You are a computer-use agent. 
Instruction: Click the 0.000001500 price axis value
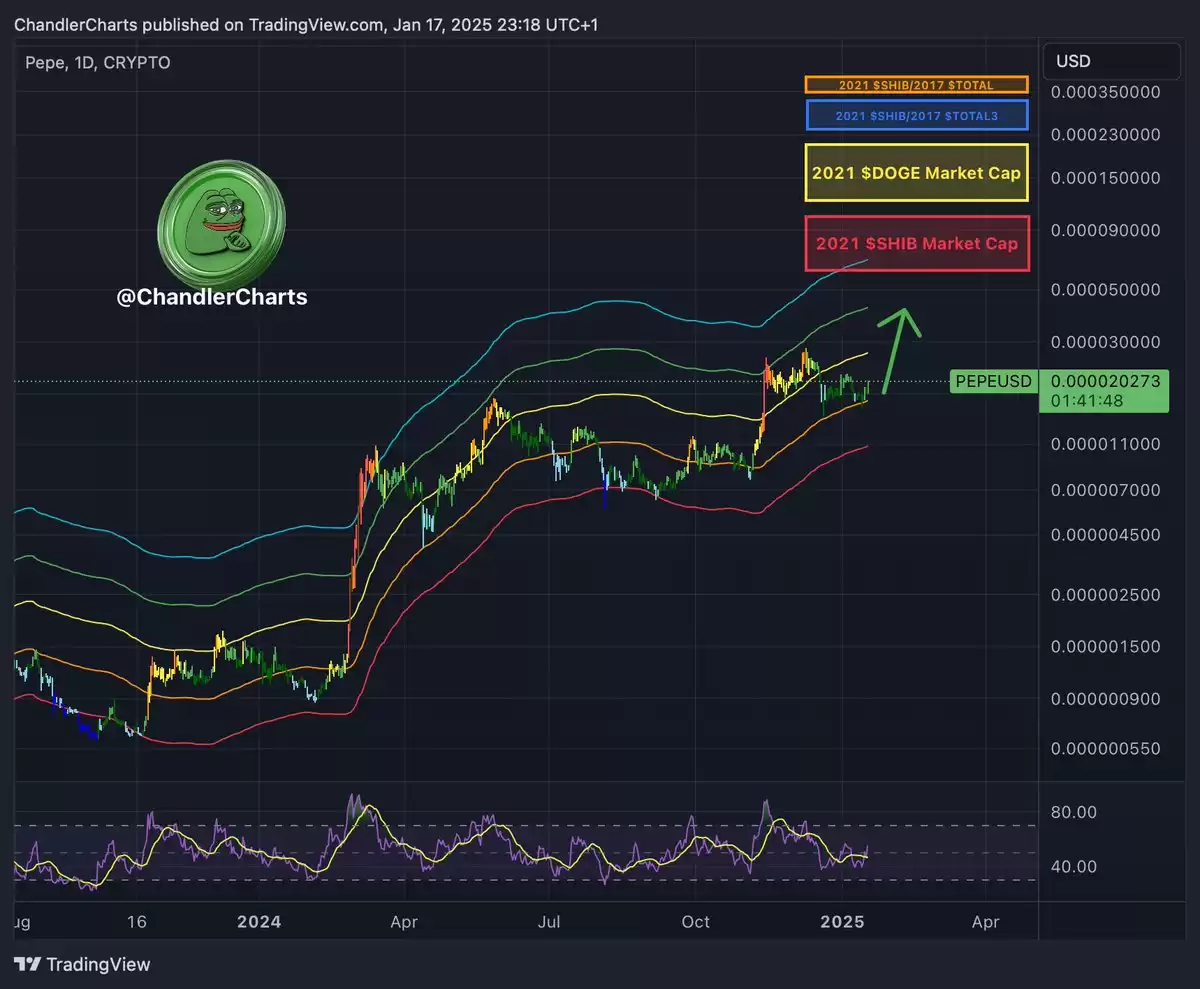(x=1105, y=646)
